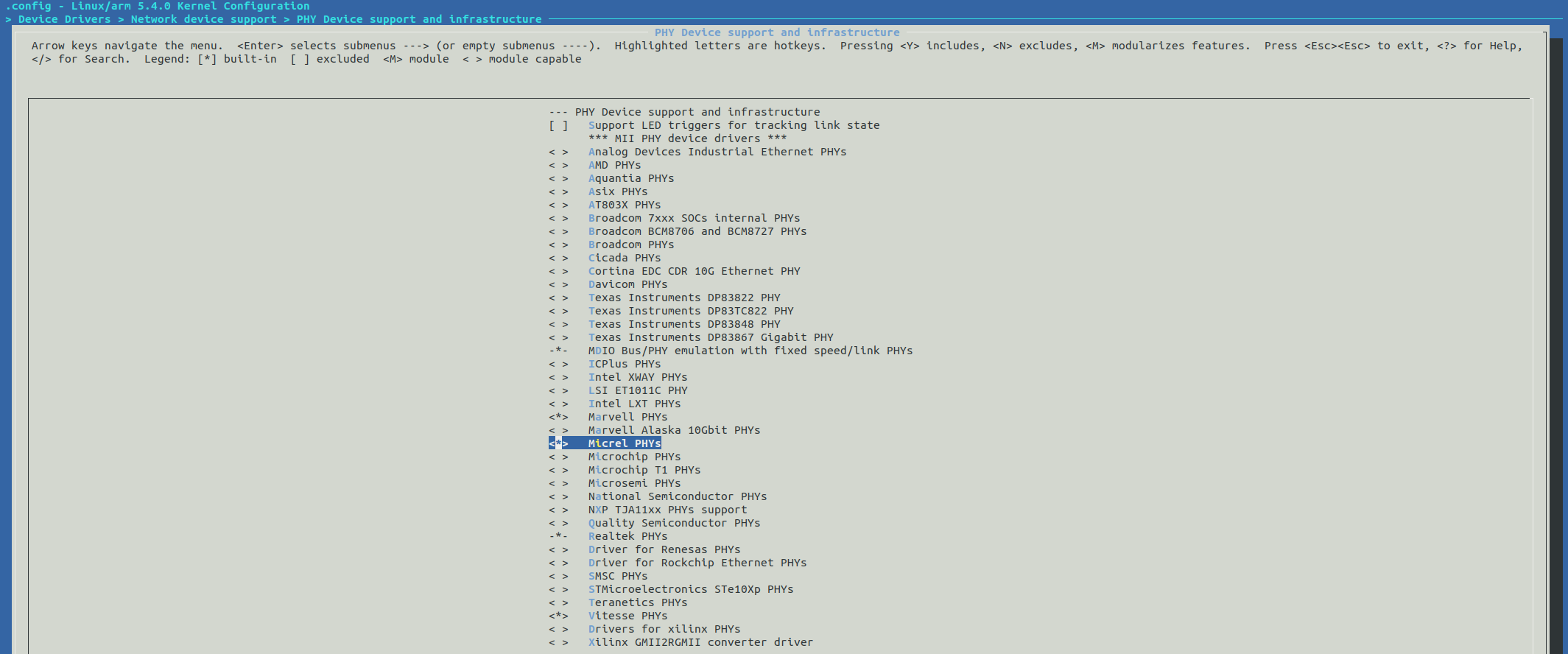Click Network device support in the breadcrumb
The width and height of the screenshot is (1568, 654).
coord(204,19)
